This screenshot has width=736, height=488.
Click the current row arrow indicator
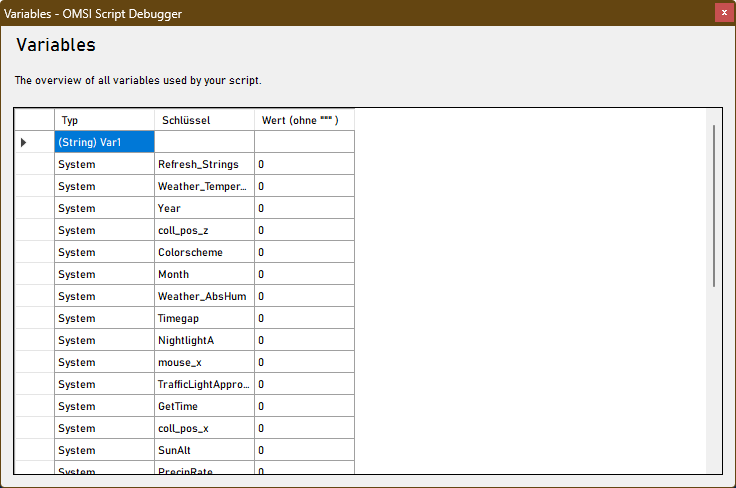click(x=24, y=143)
